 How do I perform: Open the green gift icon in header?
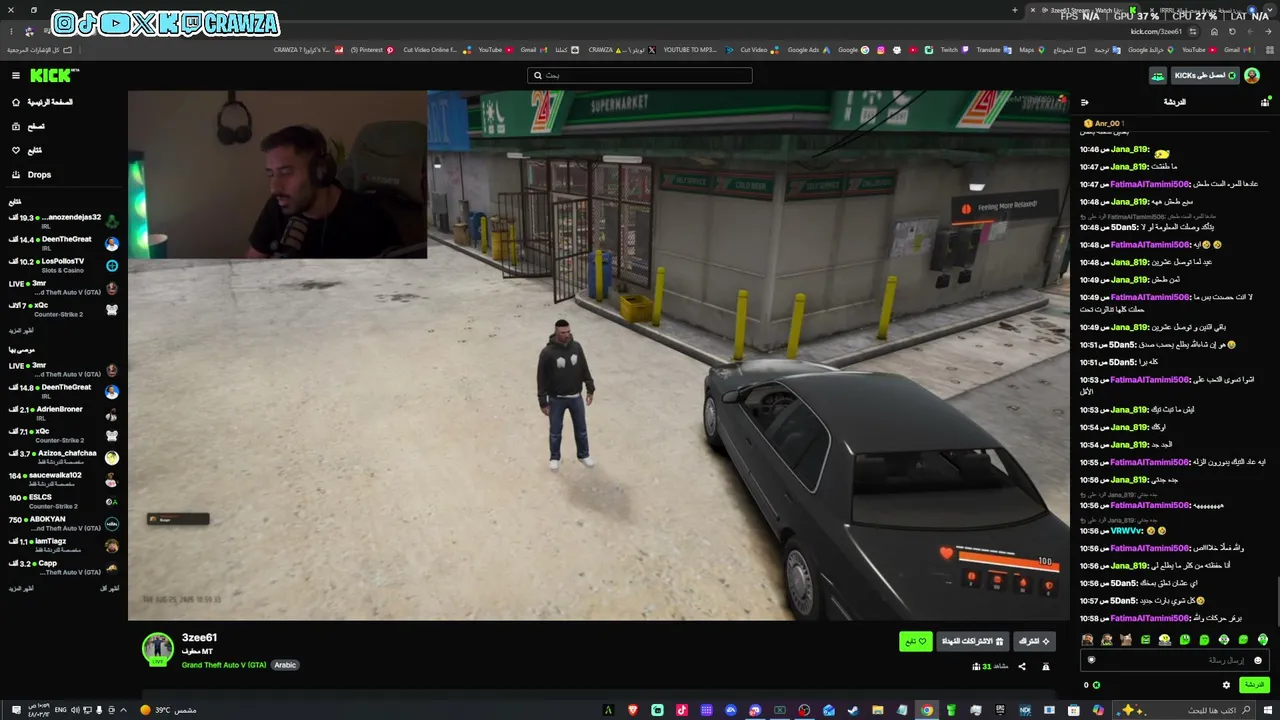[1157, 75]
